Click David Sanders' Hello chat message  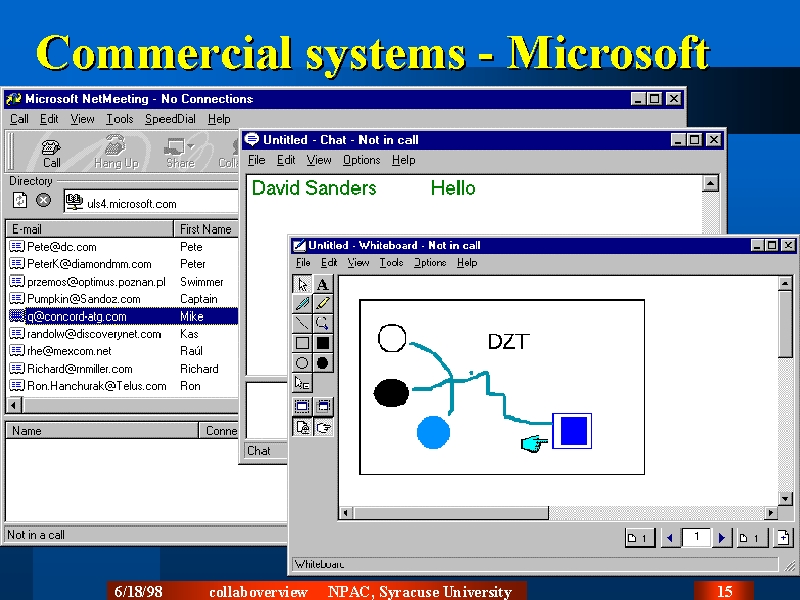coord(453,188)
